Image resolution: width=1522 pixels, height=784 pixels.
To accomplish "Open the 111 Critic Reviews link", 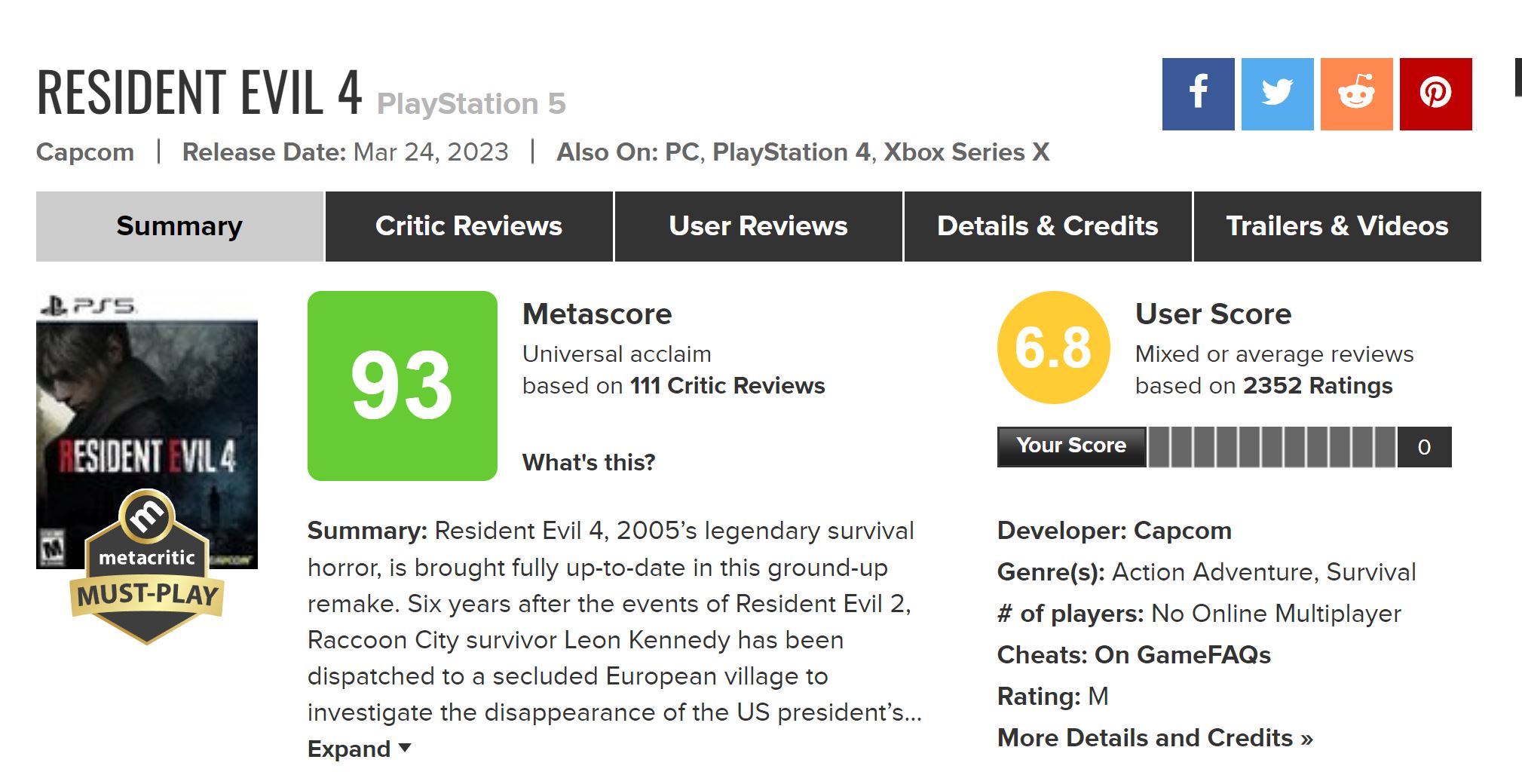I will [727, 386].
